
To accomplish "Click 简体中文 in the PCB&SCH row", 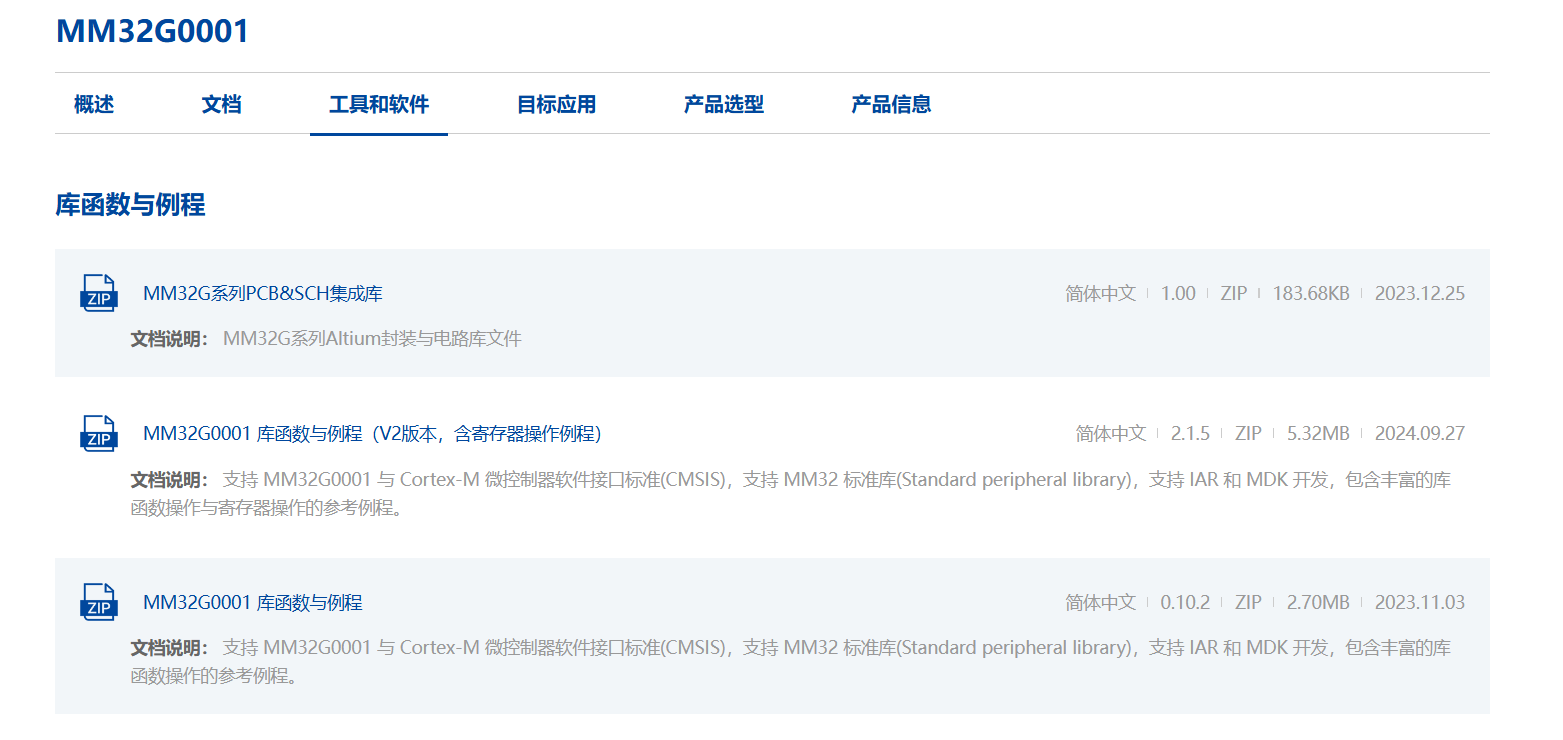I will [x=1101, y=294].
